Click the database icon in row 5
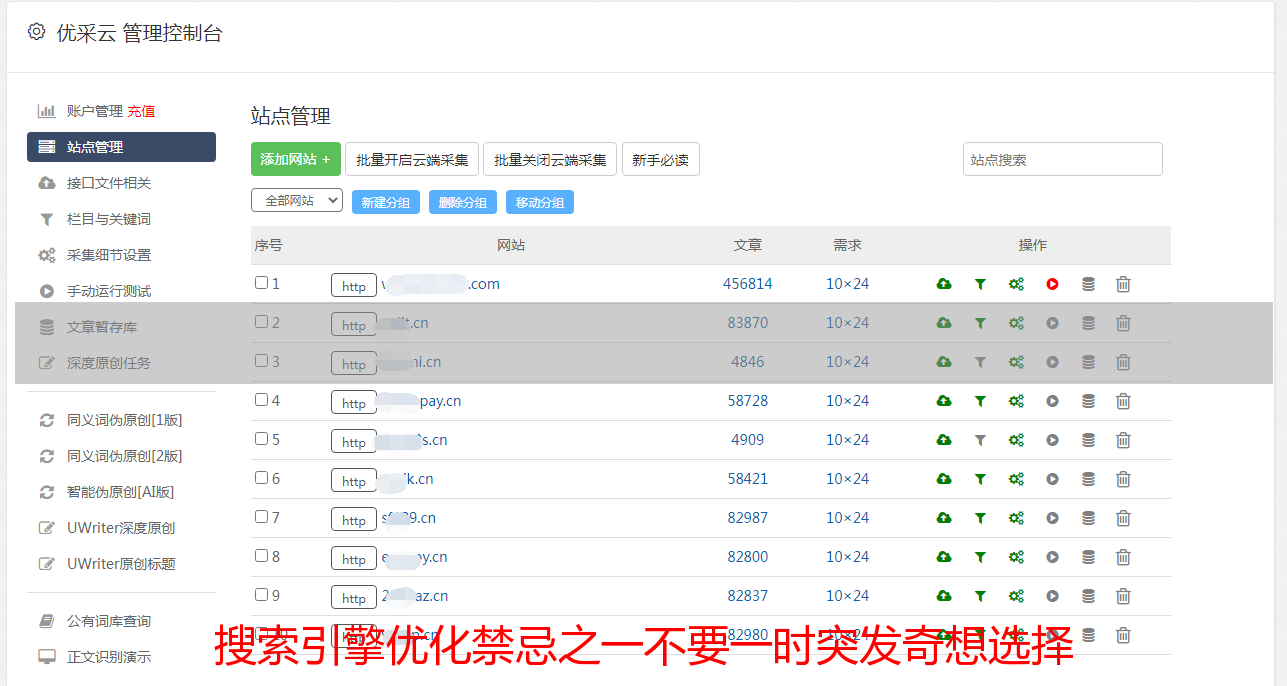 (1088, 440)
